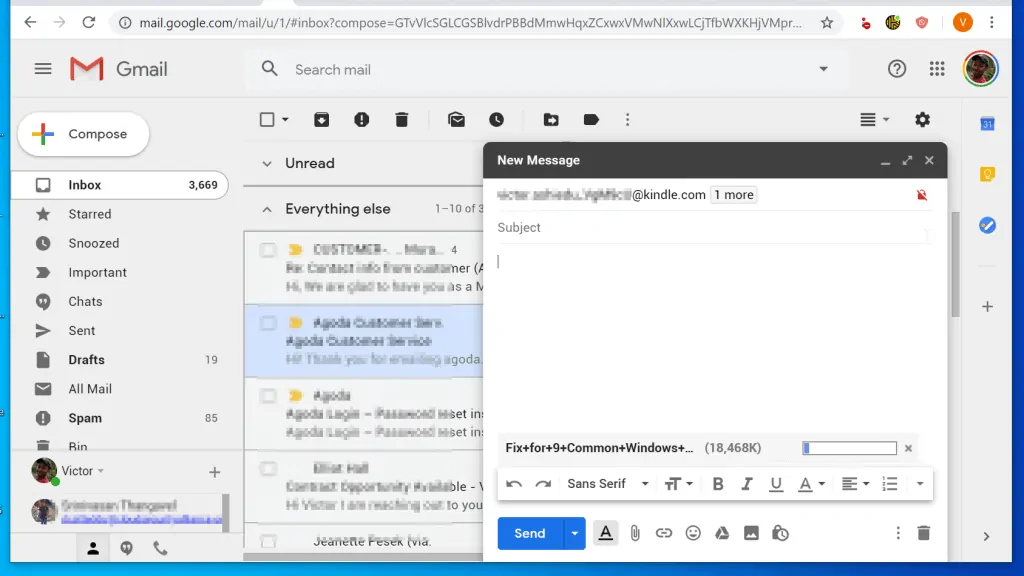Image resolution: width=1024 pixels, height=576 pixels.
Task: Insert a photo into the message
Action: click(751, 533)
